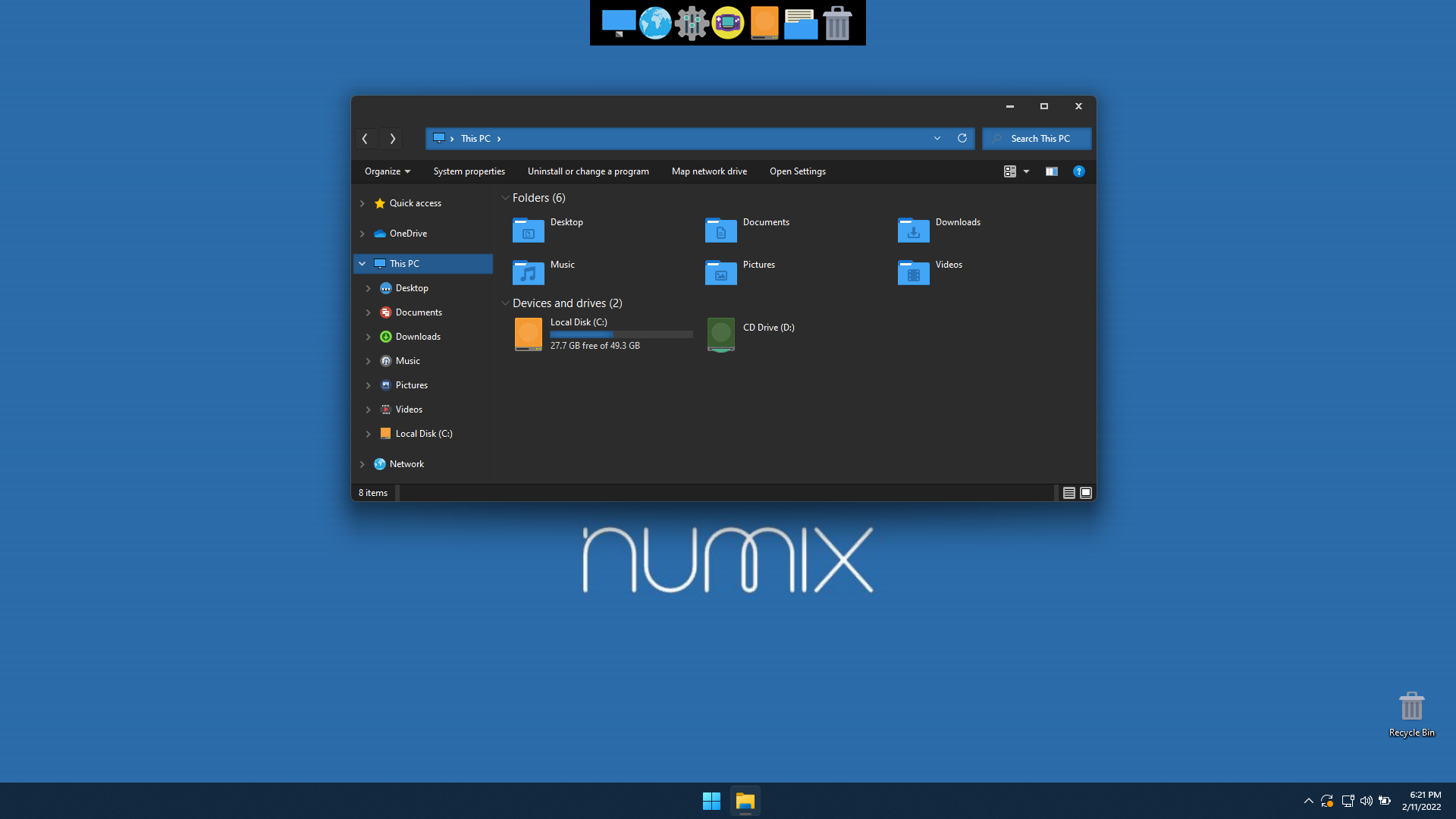The width and height of the screenshot is (1456, 819).
Task: Switch to the details view in the status bar
Action: [1068, 493]
